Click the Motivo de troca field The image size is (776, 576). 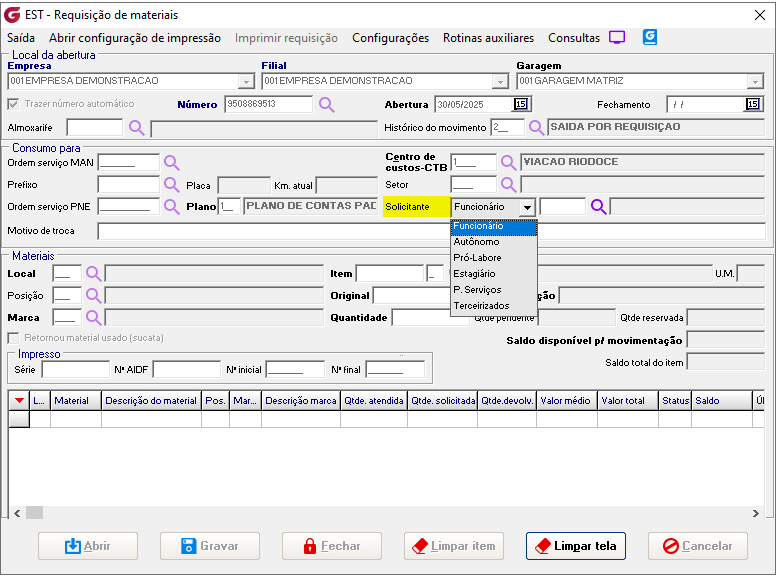click(x=432, y=231)
